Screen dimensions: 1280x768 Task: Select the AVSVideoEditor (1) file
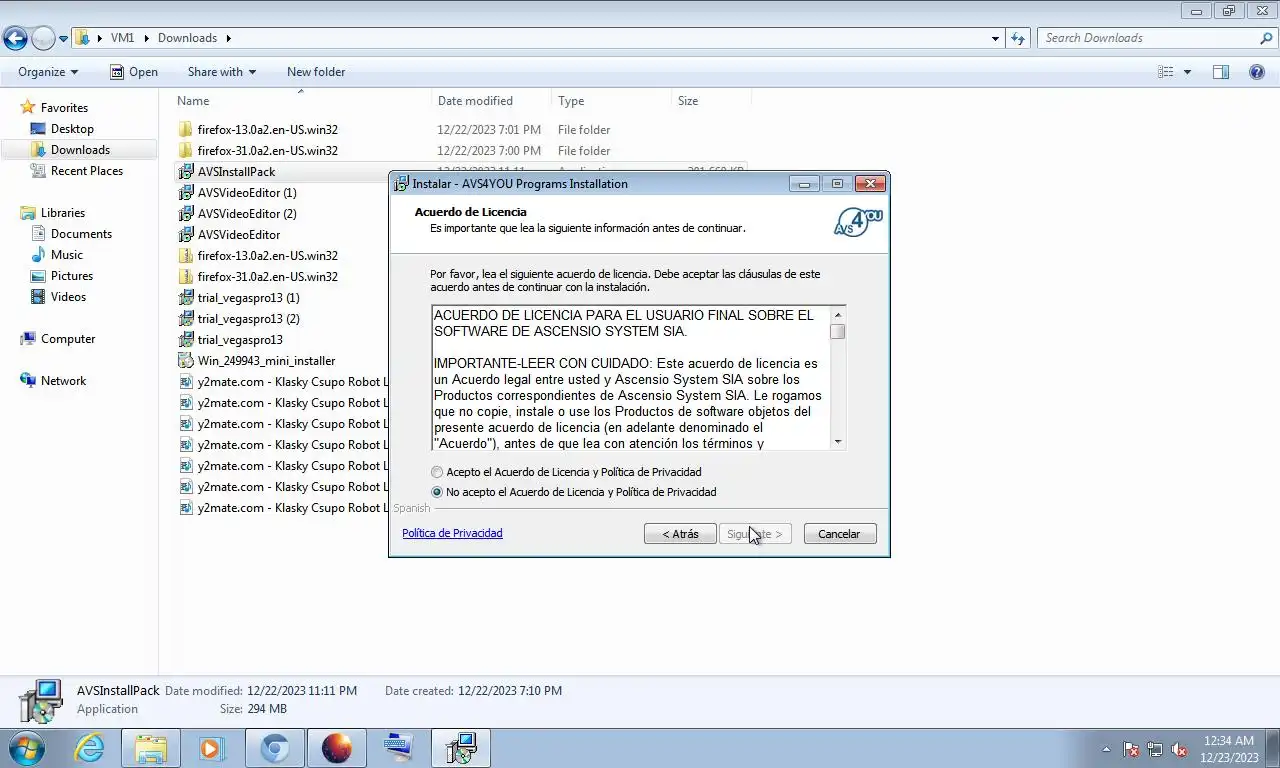[247, 193]
